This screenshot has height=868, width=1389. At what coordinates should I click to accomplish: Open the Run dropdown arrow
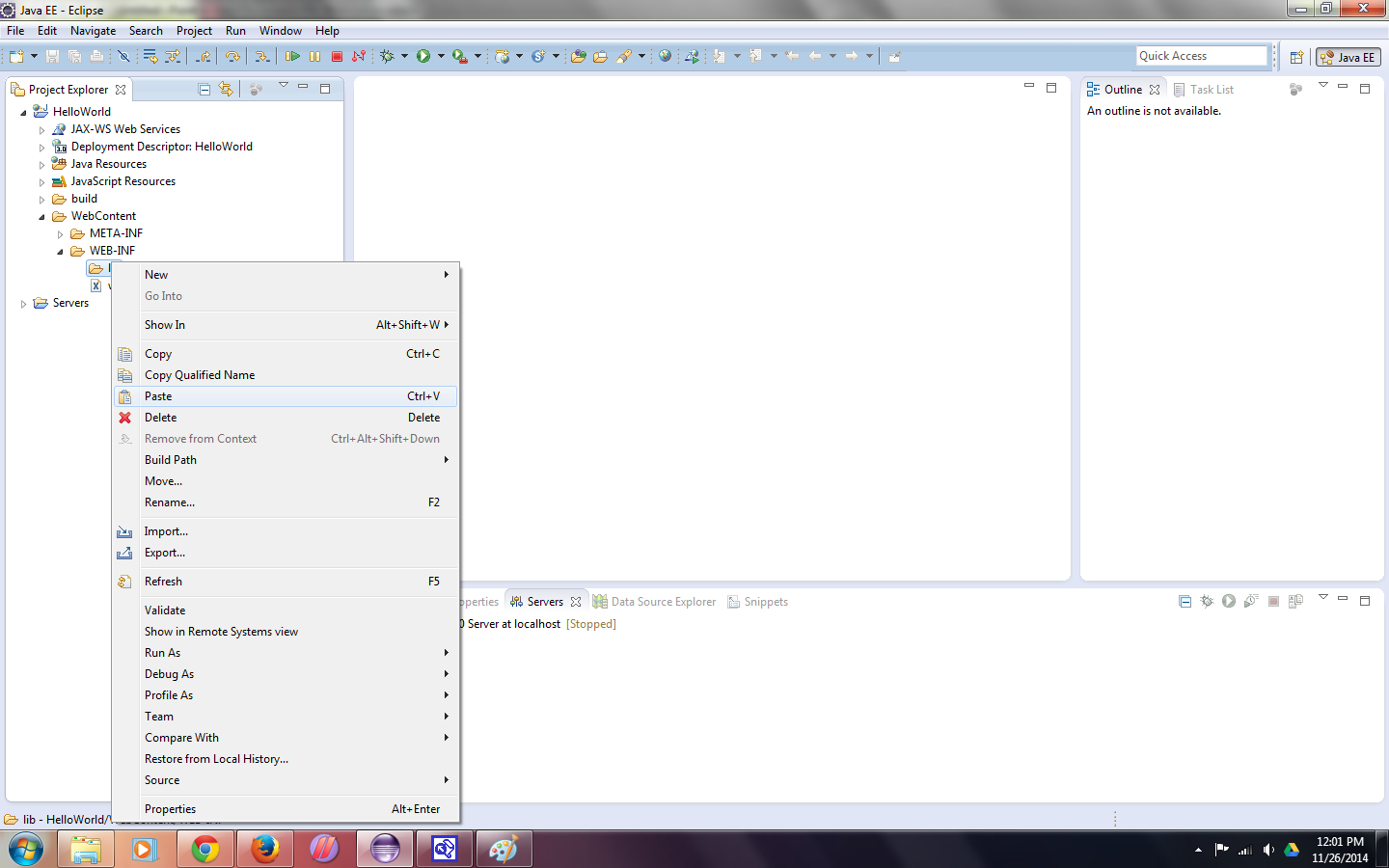(441, 56)
